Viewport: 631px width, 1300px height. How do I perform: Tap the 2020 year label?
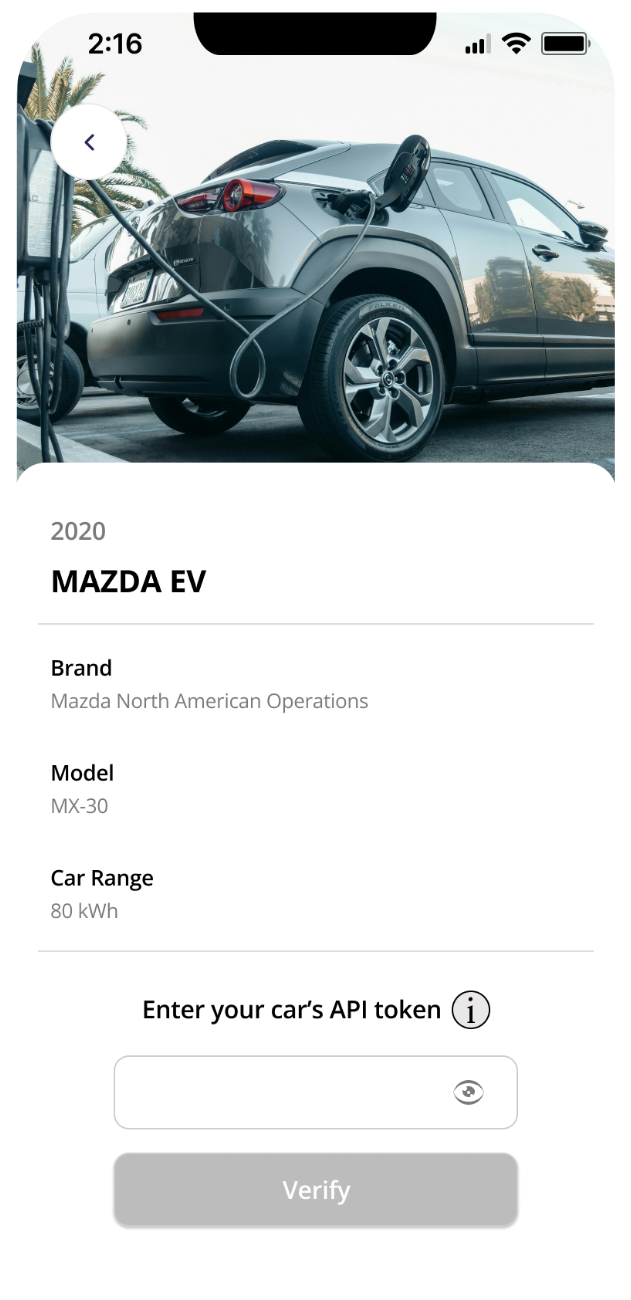[78, 531]
